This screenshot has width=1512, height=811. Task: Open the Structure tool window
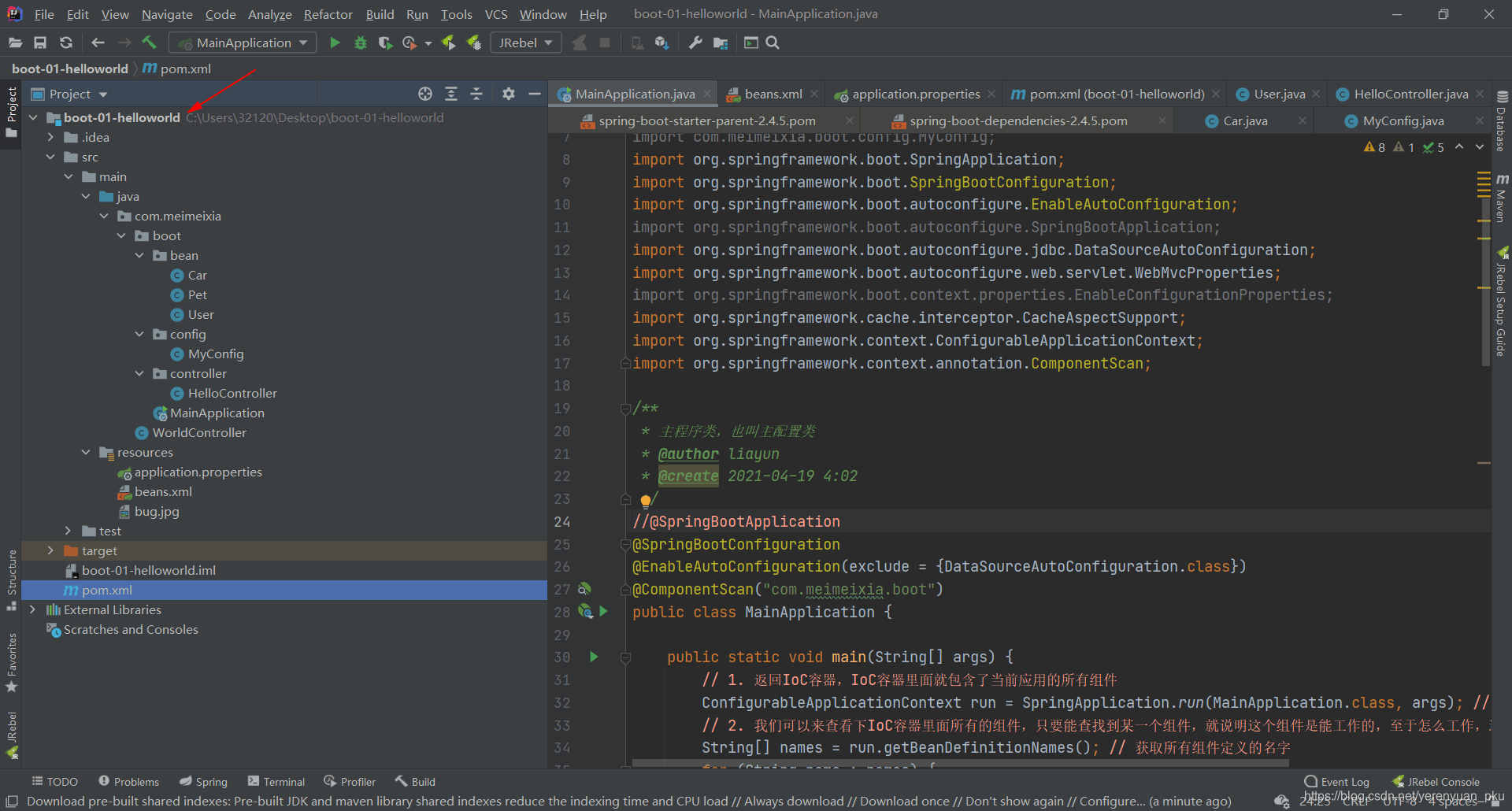[12, 581]
